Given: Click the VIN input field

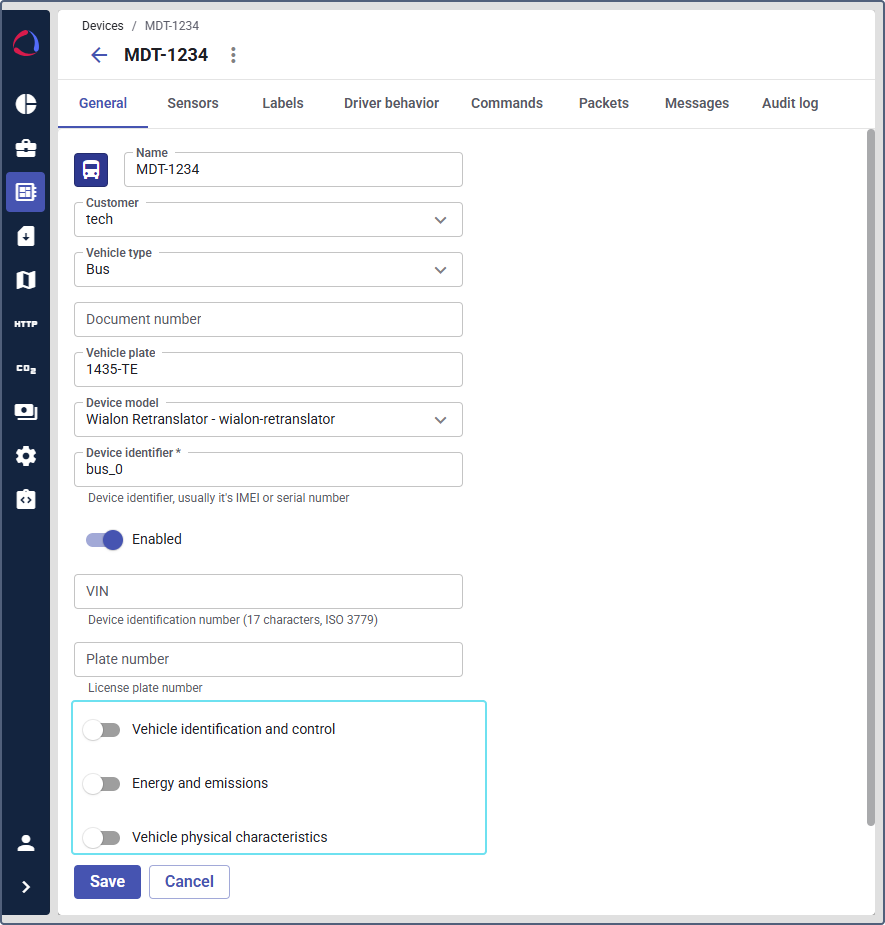Looking at the screenshot, I should pyautogui.click(x=268, y=592).
